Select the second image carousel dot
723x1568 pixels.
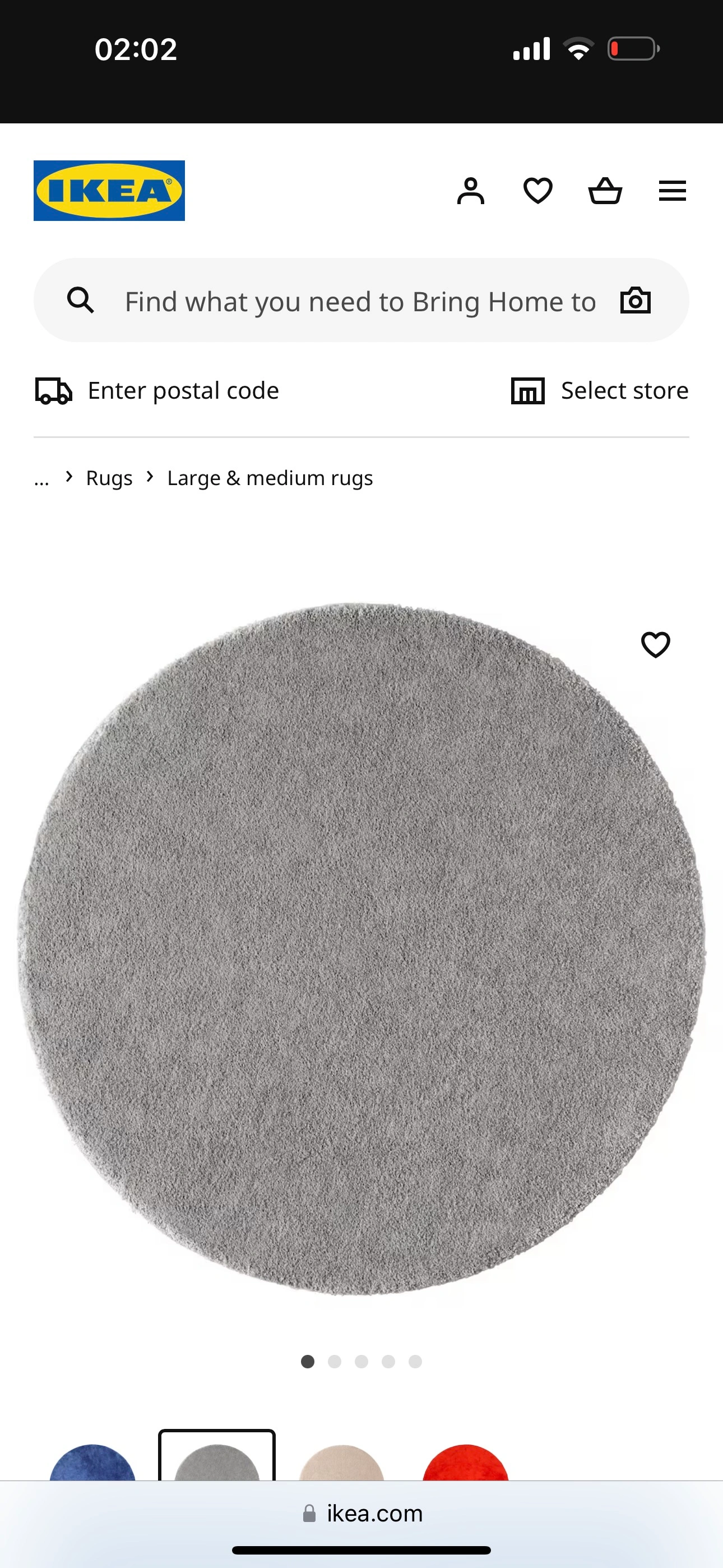[x=335, y=1362]
